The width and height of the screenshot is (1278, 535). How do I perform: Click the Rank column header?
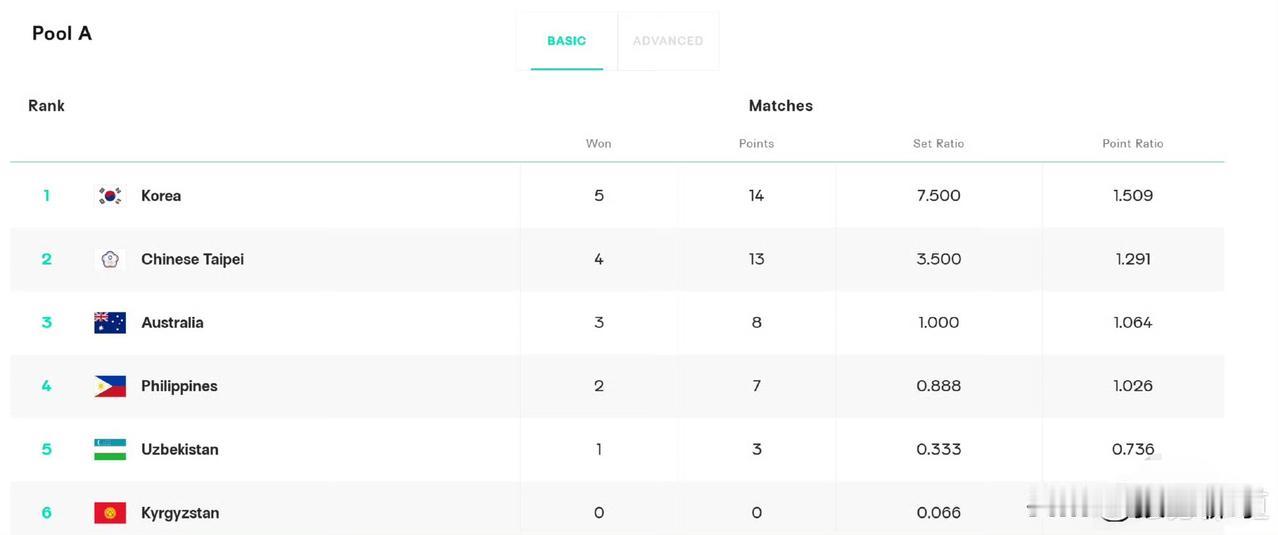point(46,105)
